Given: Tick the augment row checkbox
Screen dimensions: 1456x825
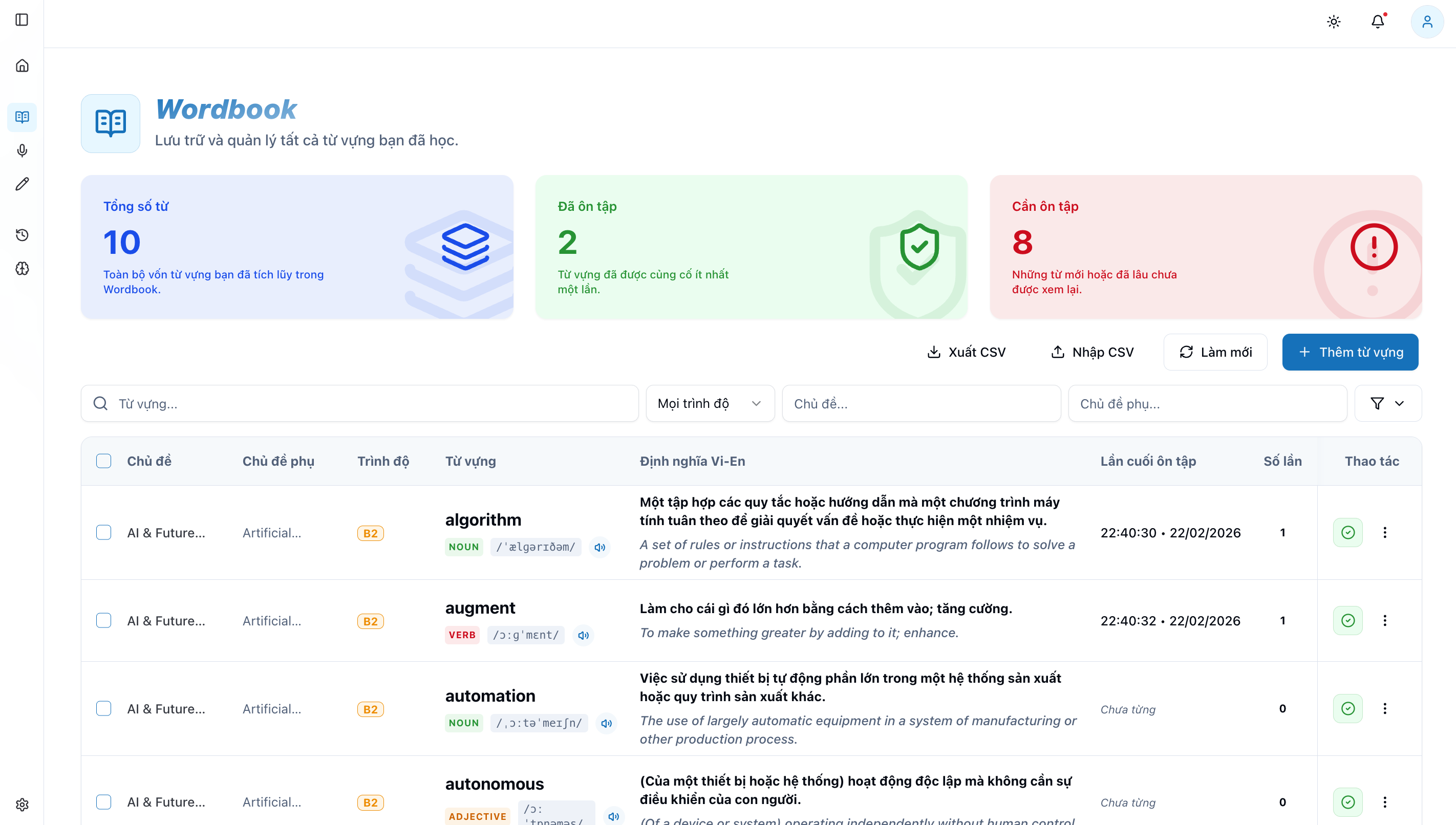Looking at the screenshot, I should click(x=104, y=620).
